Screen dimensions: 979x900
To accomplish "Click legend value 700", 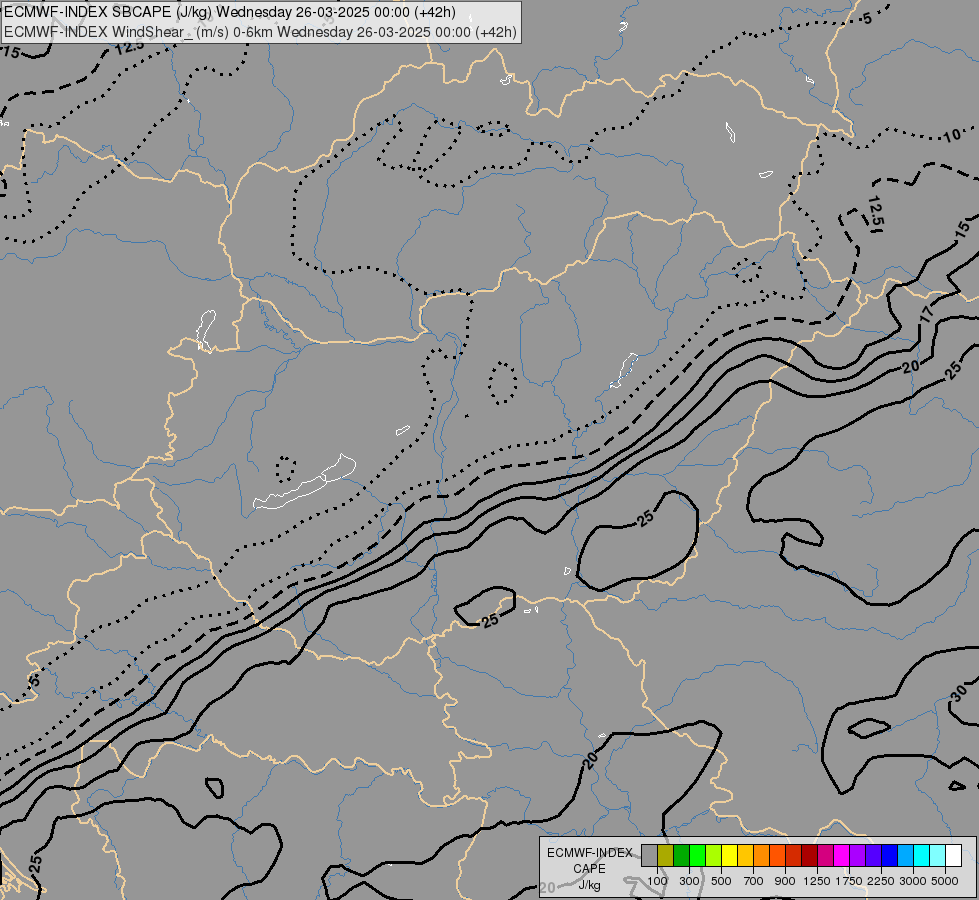I will [754, 881].
